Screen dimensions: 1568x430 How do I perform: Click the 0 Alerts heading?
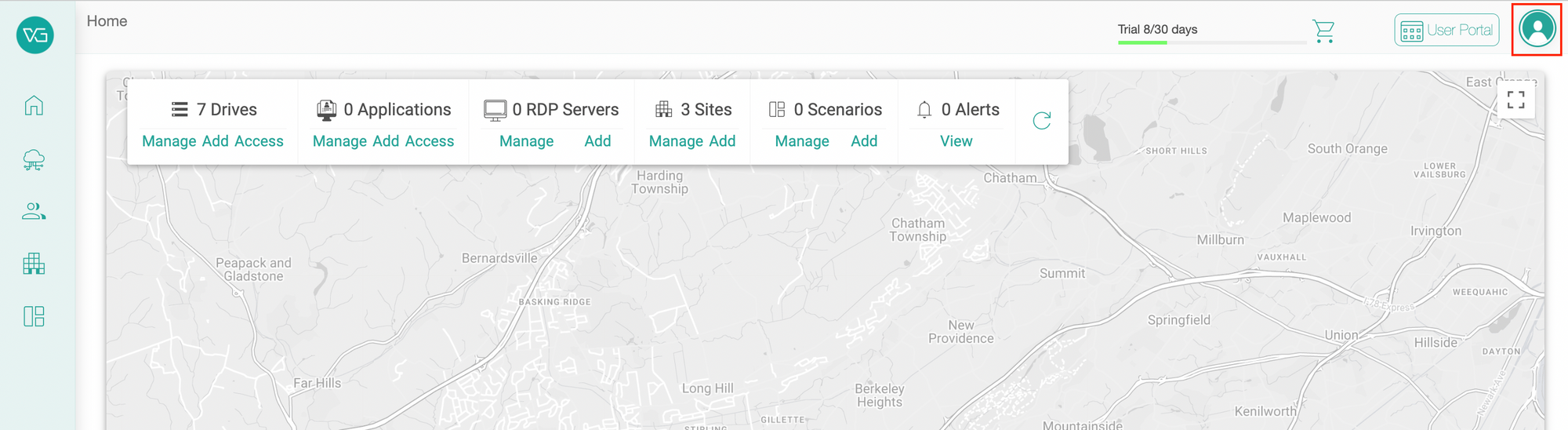click(971, 110)
